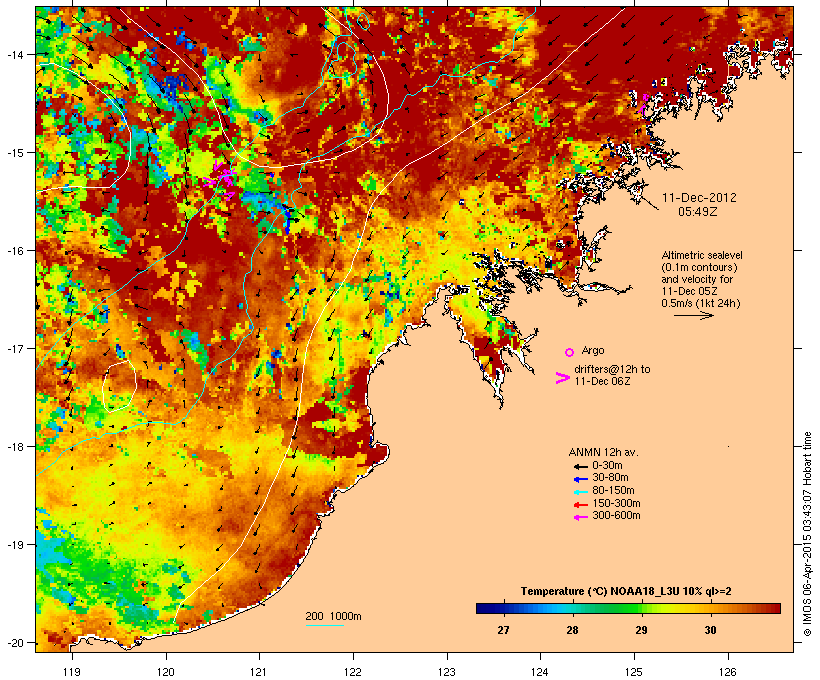The image size is (820, 680).
Task: Click the black 0-30m legend arrow
Action: (581, 467)
